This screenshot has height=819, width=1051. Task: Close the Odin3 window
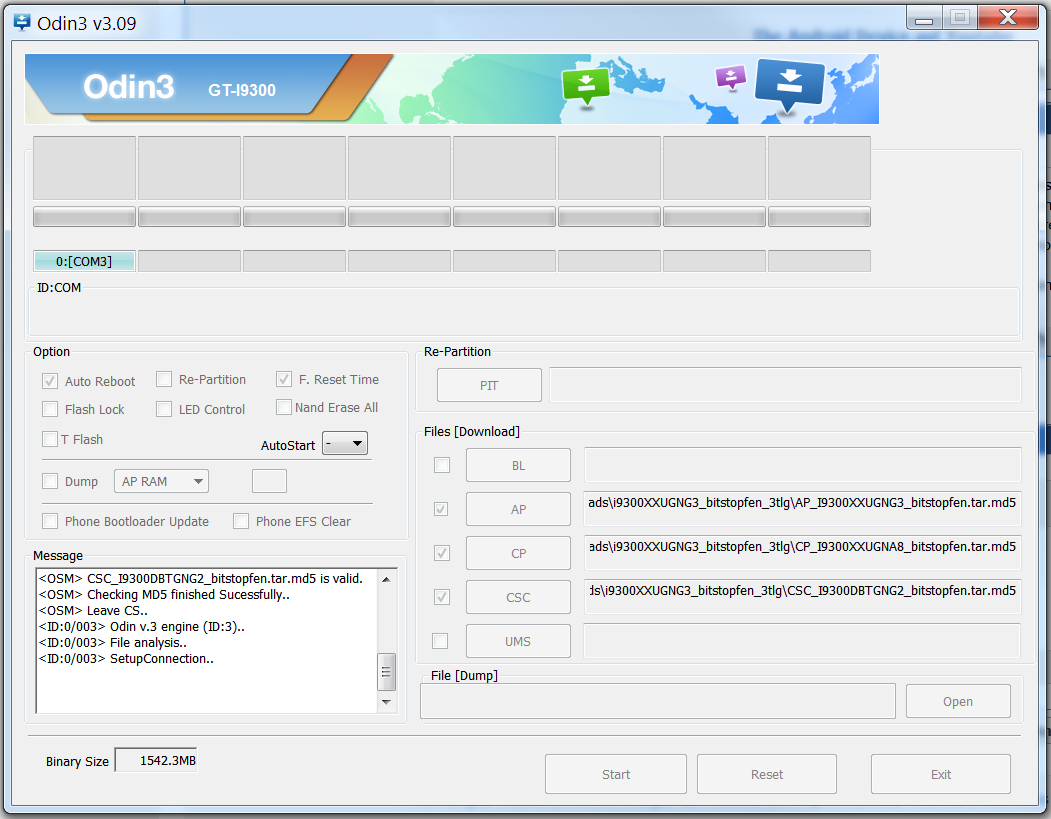point(1007,17)
